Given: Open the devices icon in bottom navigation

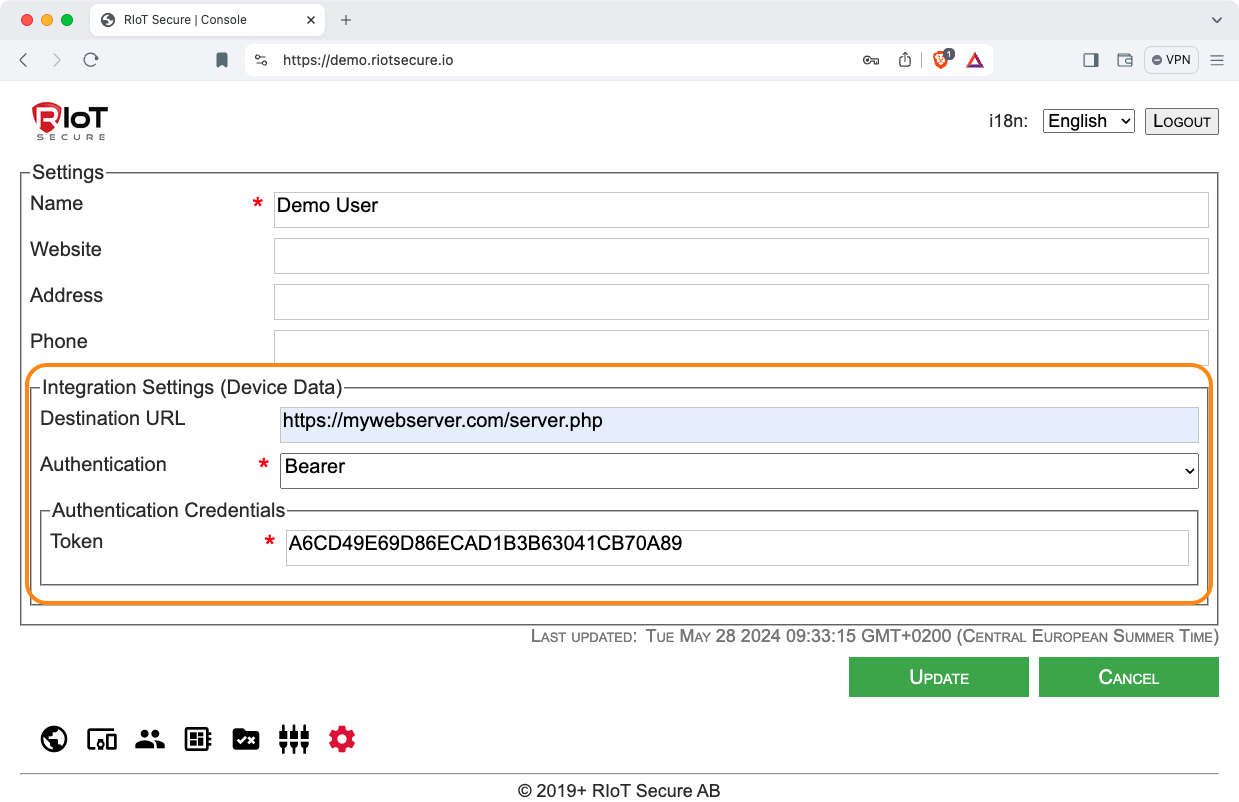Looking at the screenshot, I should (102, 739).
